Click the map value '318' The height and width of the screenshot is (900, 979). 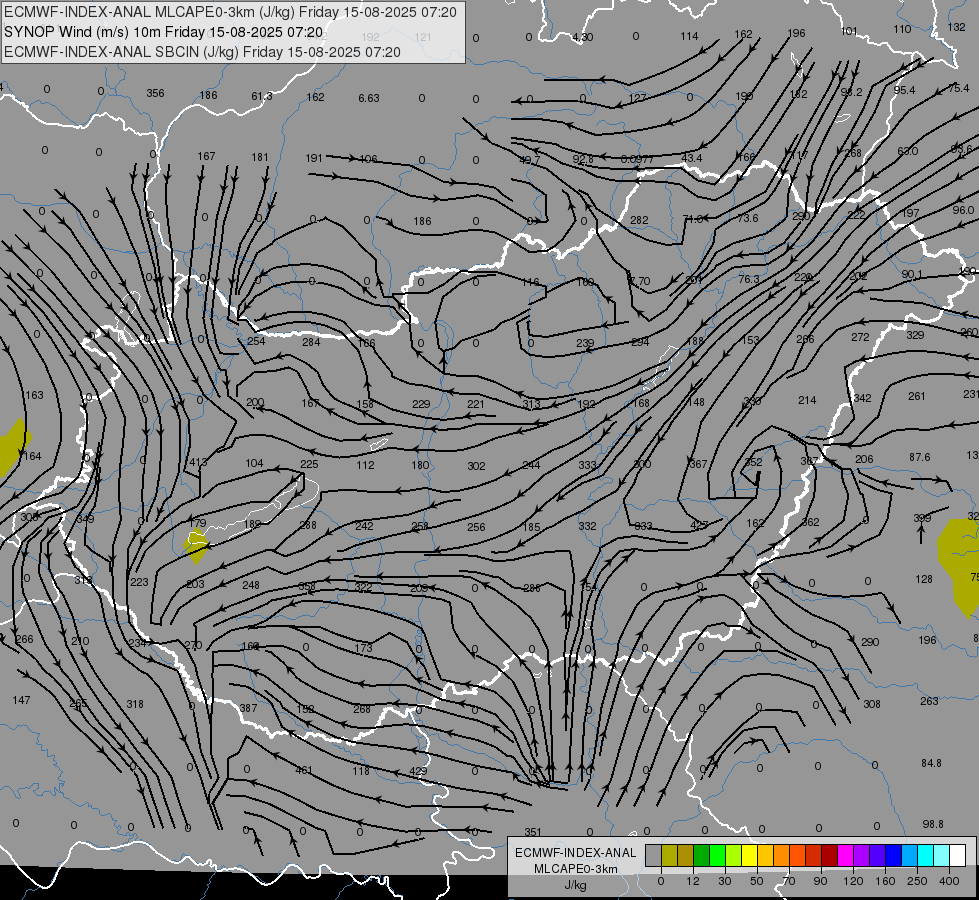(x=135, y=704)
